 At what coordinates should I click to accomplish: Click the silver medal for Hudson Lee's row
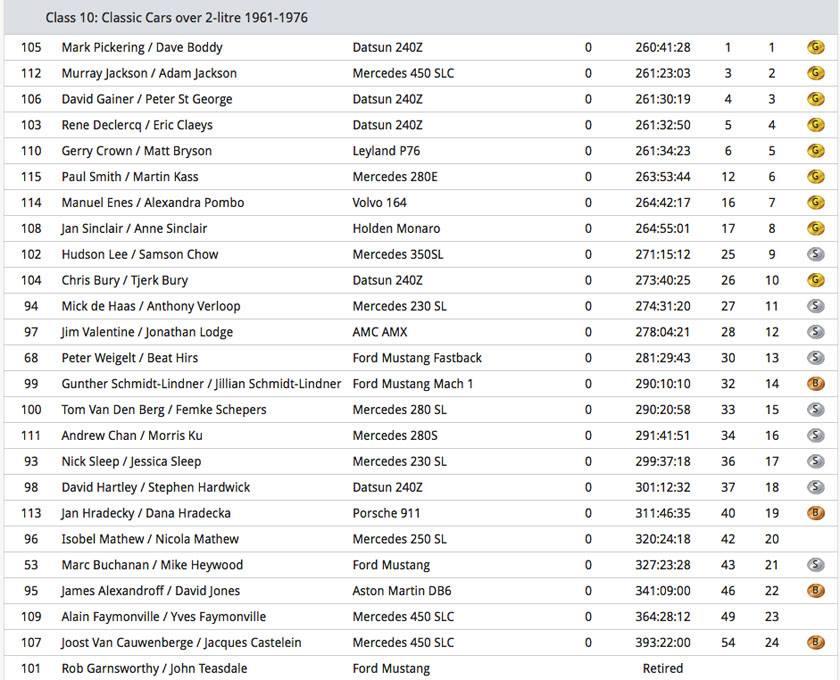[x=815, y=254]
